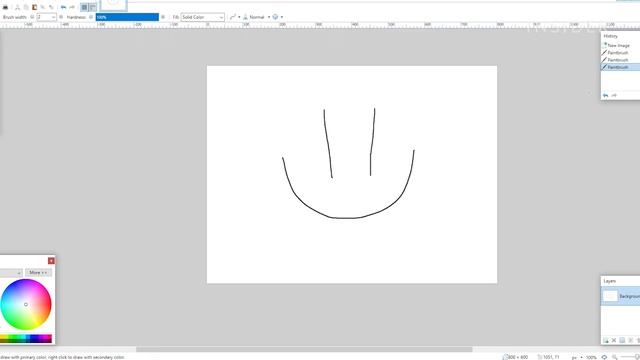
Task: Open the px units dropdown in status bar
Action: pyautogui.click(x=577, y=357)
